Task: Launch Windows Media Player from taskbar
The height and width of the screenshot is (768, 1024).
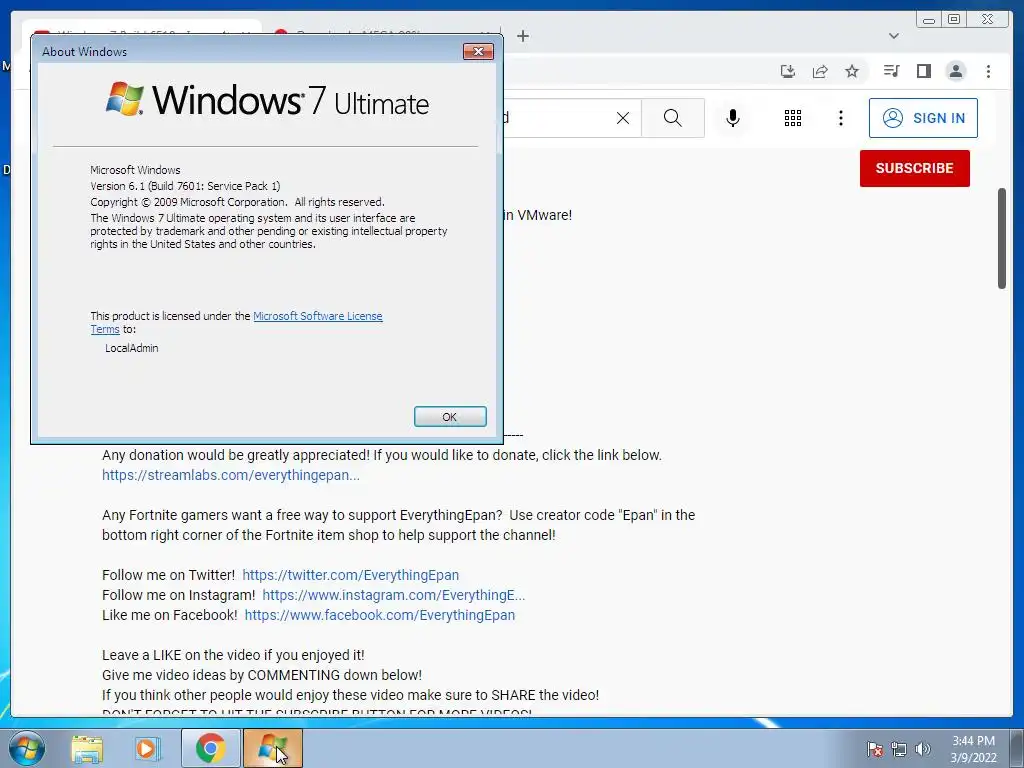Action: coord(148,749)
